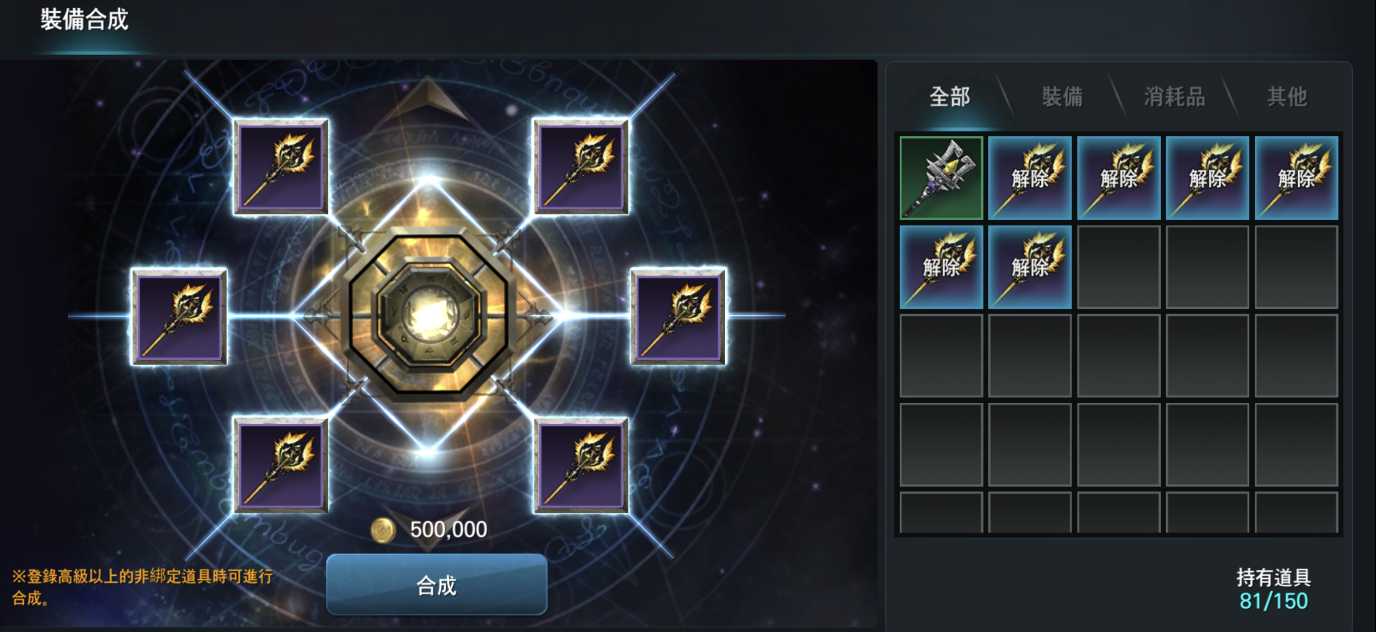Open the 消耗品 tab
The width and height of the screenshot is (1376, 632).
coord(1175,97)
